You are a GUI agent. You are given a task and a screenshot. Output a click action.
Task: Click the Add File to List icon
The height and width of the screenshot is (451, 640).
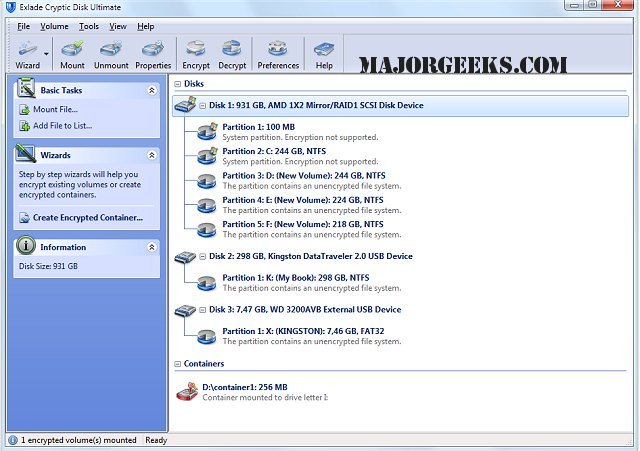pyautogui.click(x=24, y=126)
